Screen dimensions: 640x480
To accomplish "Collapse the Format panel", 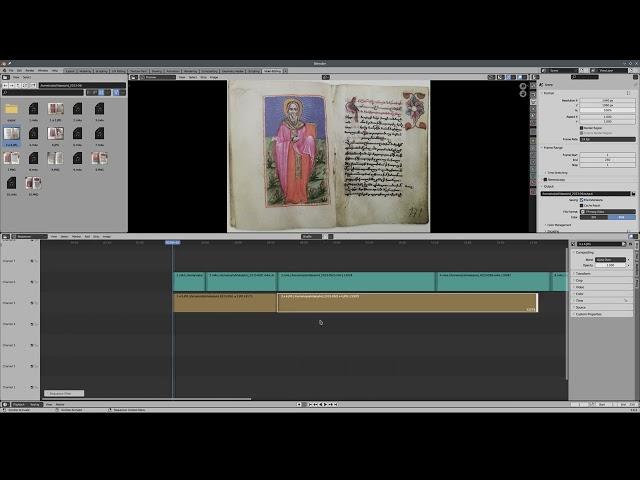I will coord(549,93).
